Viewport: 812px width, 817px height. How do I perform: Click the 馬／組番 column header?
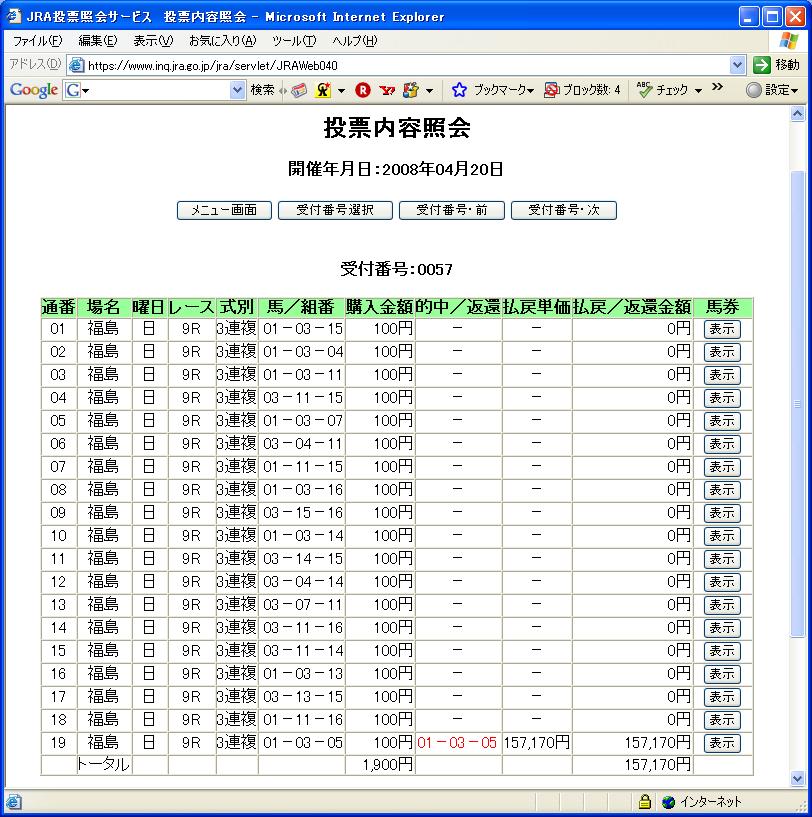click(x=301, y=307)
